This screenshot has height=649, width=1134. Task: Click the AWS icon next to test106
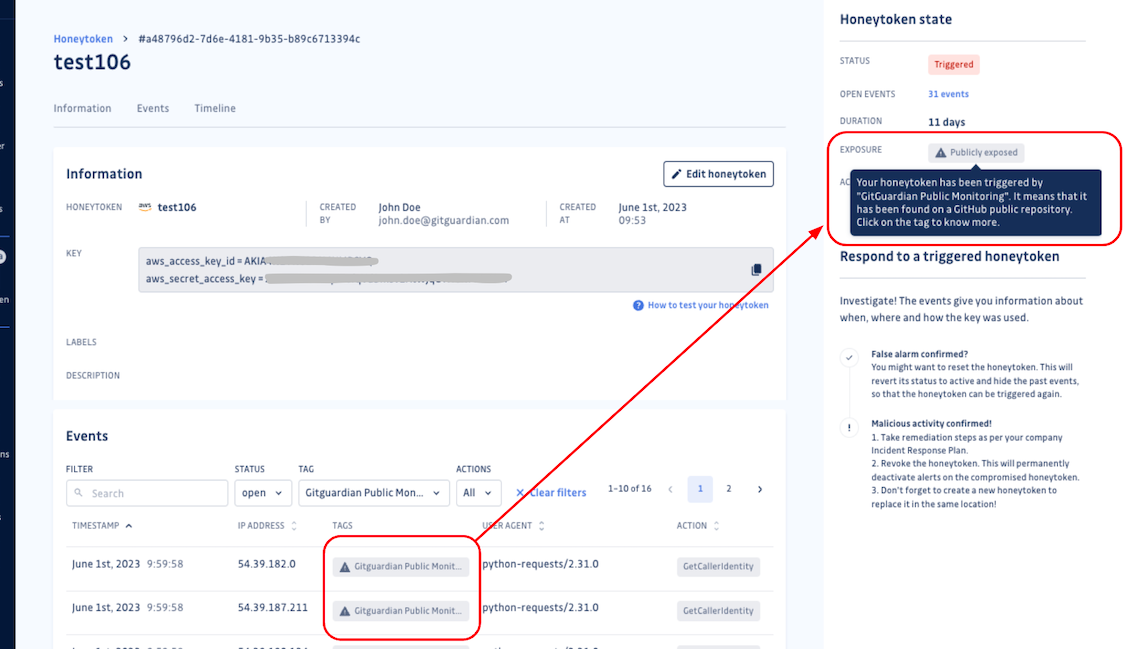click(147, 207)
